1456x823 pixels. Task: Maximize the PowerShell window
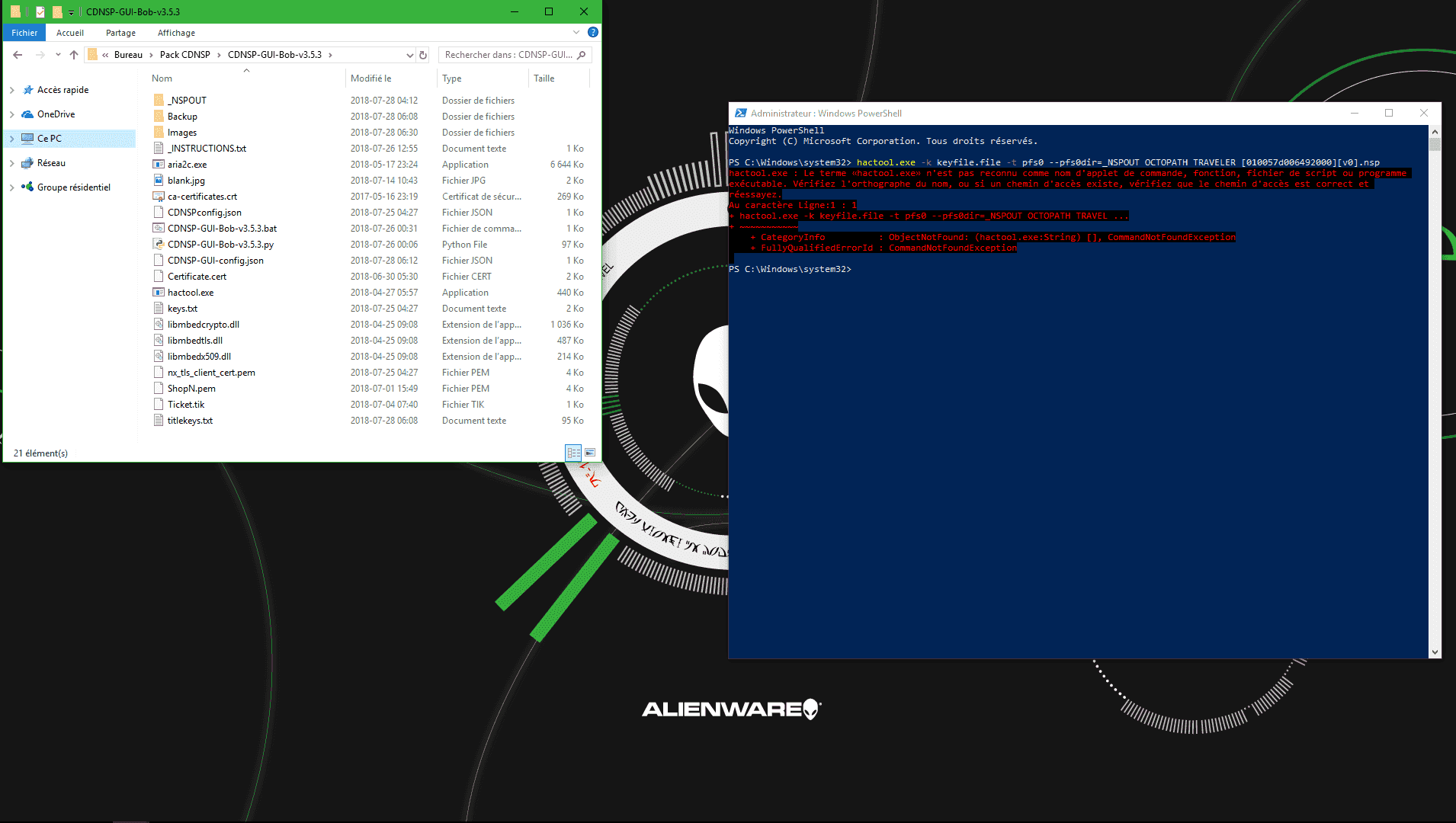pos(1389,113)
